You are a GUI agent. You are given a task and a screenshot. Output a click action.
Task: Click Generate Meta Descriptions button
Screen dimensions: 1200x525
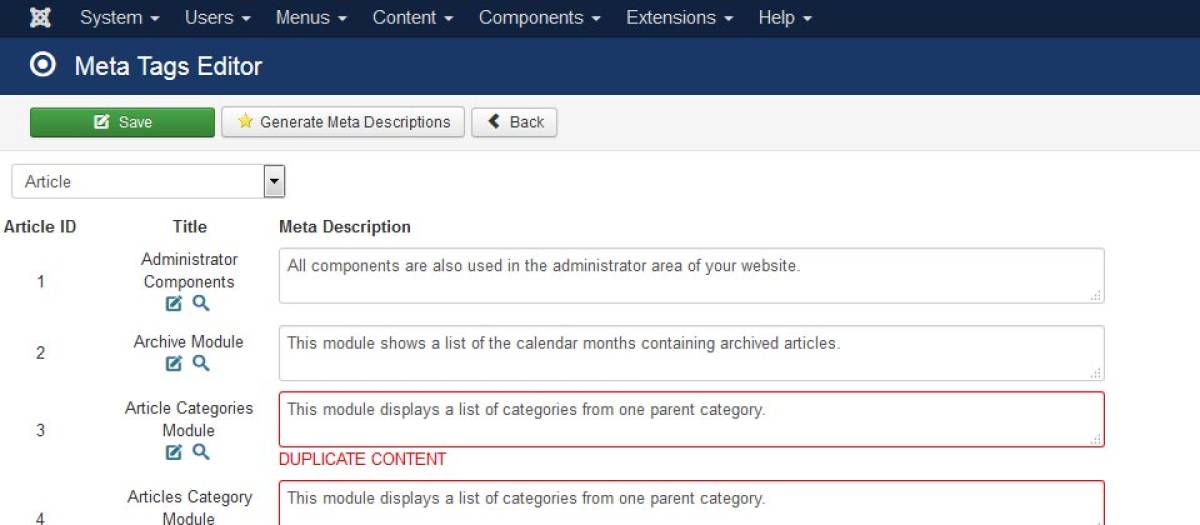point(343,122)
